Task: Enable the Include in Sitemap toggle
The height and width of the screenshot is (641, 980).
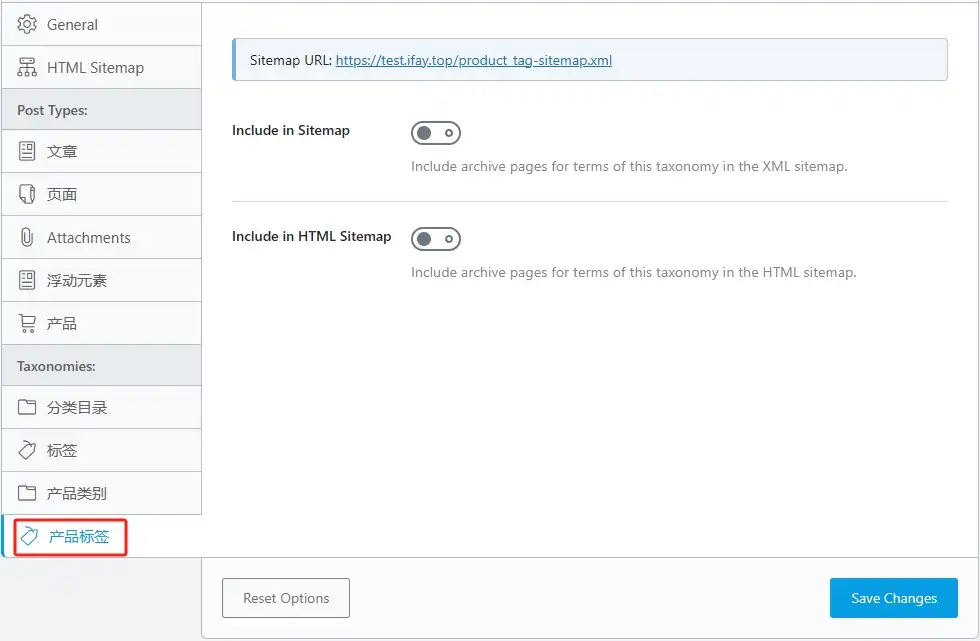Action: click(x=436, y=133)
